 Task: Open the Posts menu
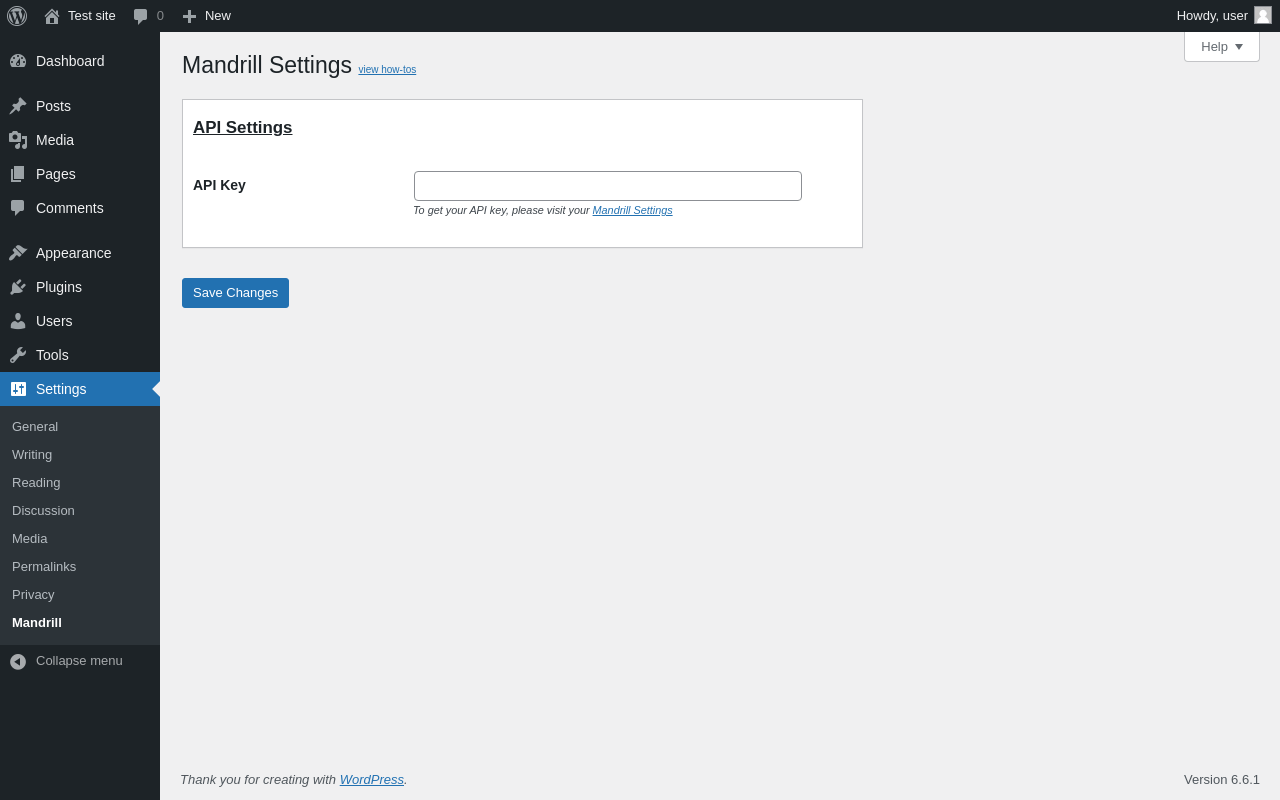click(80, 106)
